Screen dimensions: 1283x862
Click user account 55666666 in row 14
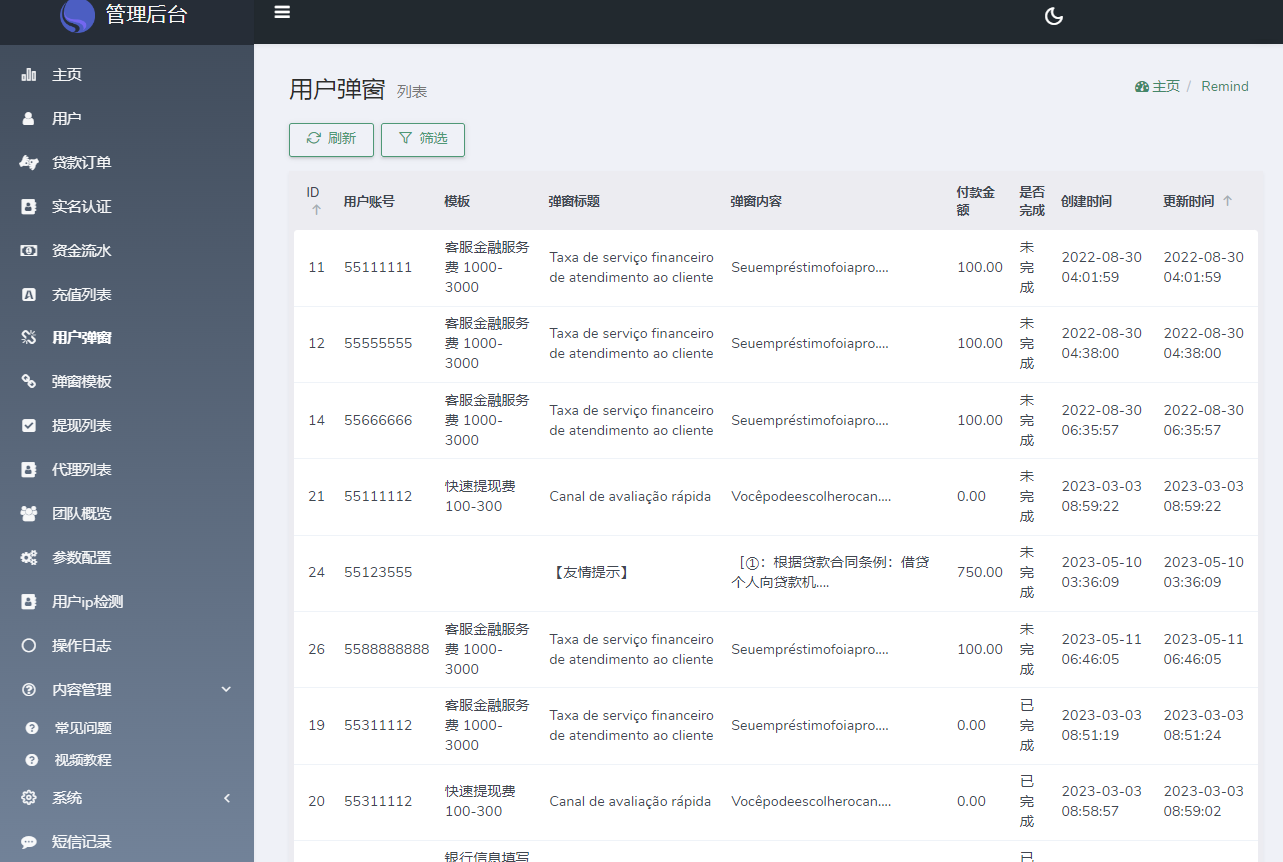(x=378, y=420)
